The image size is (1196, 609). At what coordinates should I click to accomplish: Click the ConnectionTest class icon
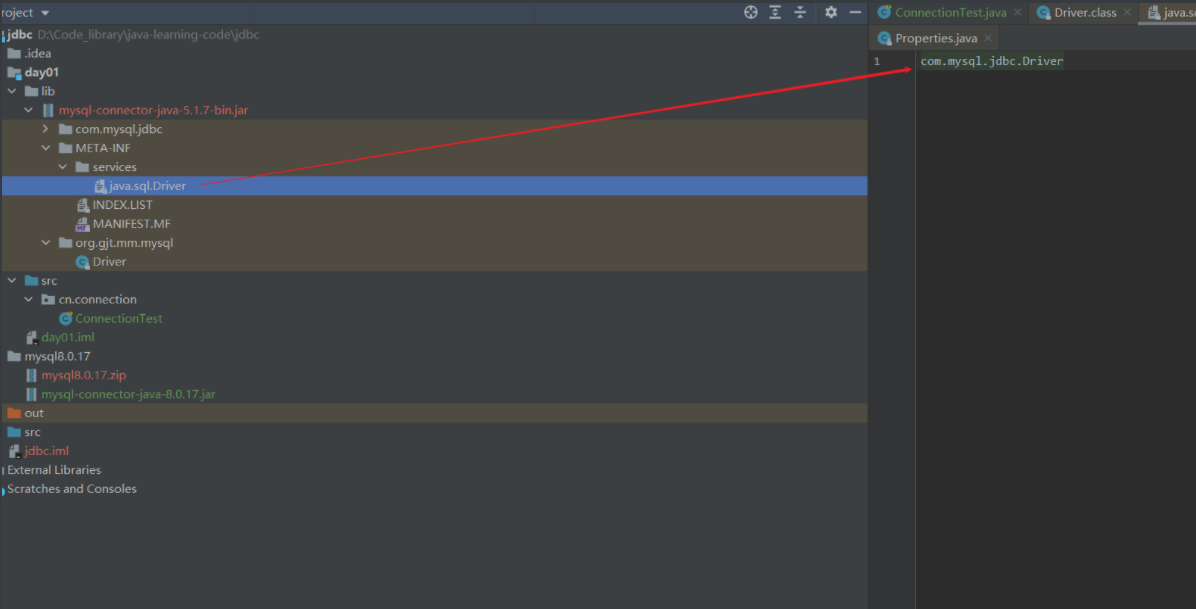pyautogui.click(x=66, y=318)
